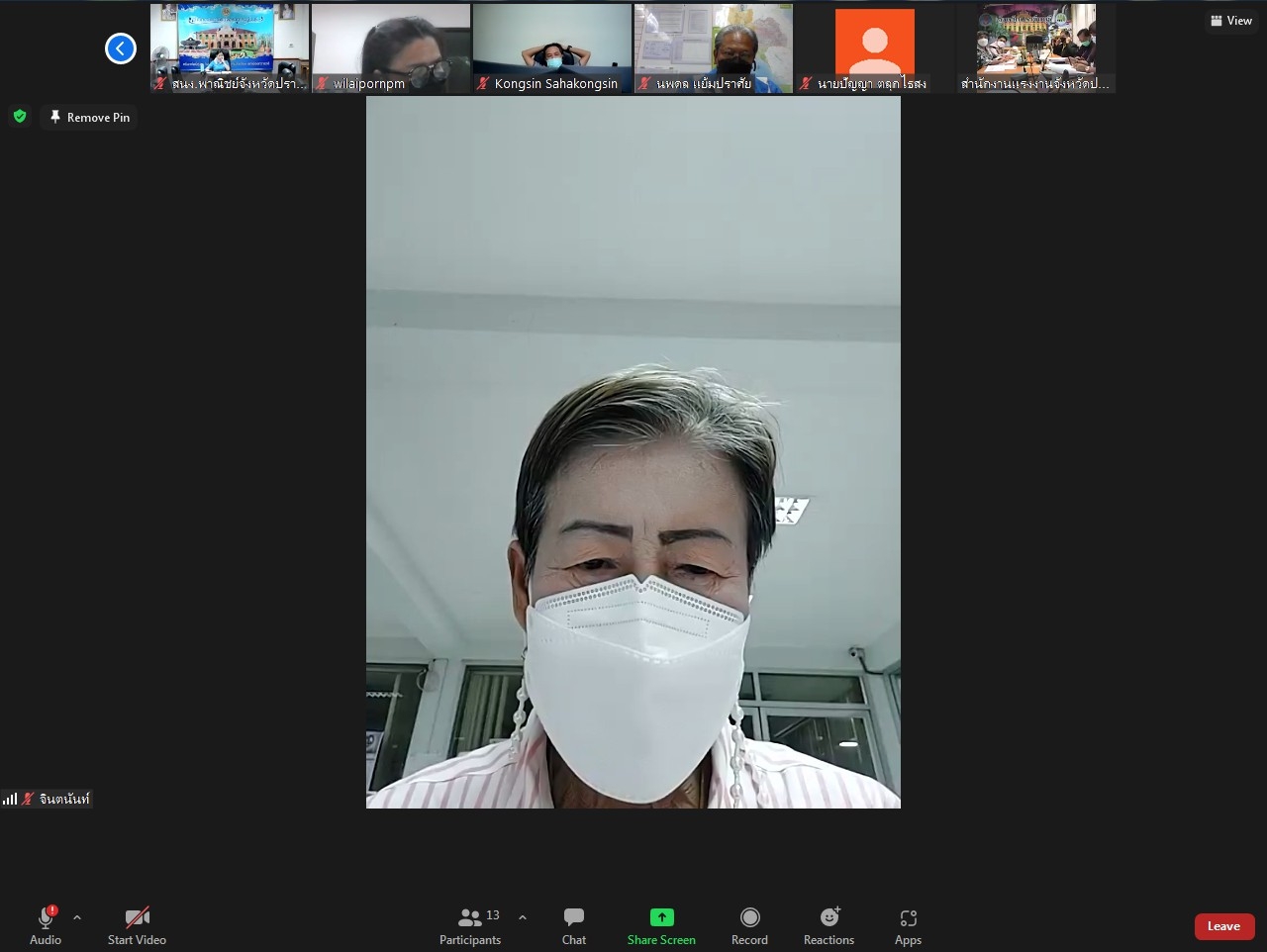The height and width of the screenshot is (952, 1267).
Task: Open the View layout menu
Action: [x=1231, y=21]
